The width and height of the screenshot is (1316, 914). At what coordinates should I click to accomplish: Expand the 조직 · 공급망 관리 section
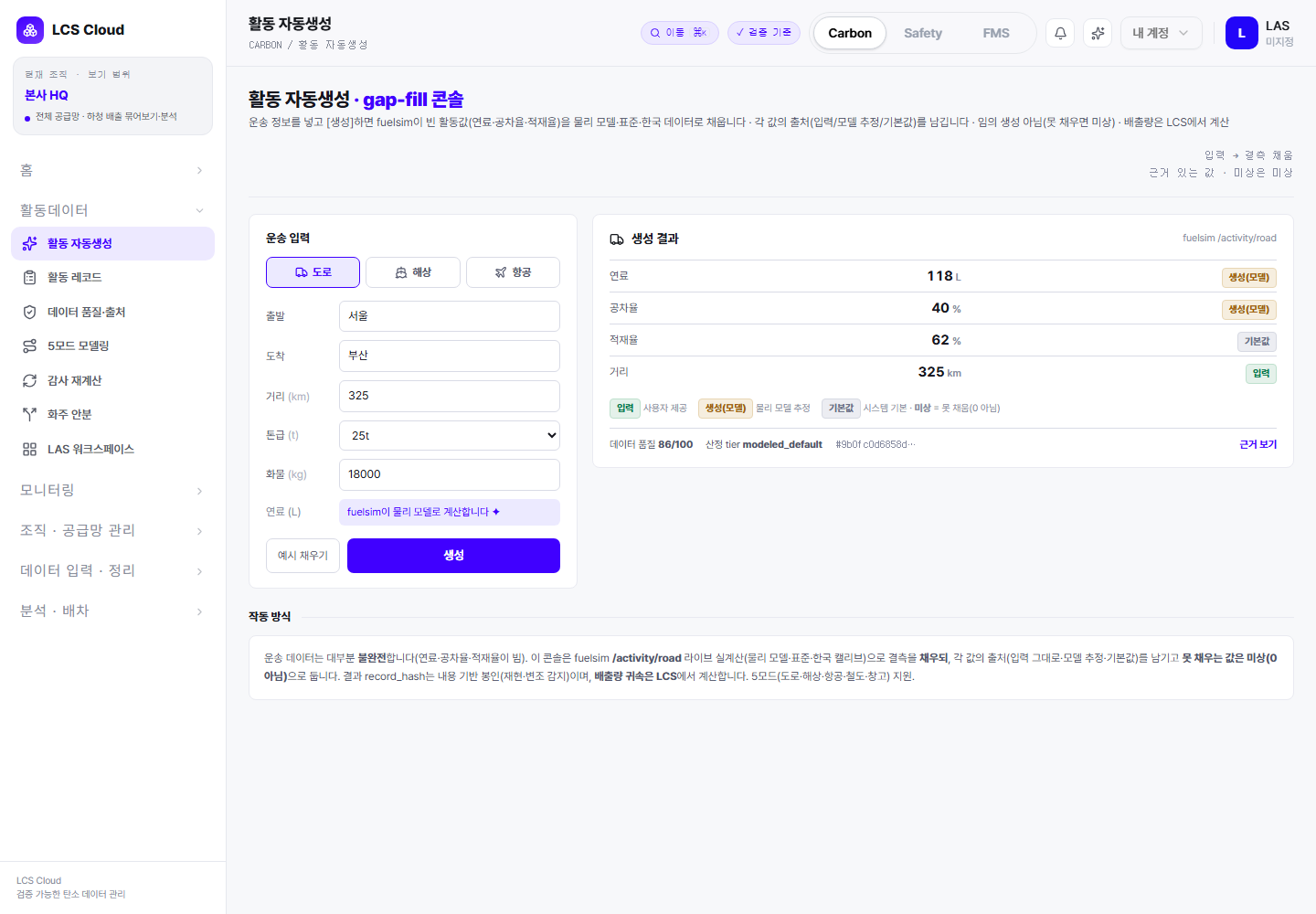[112, 531]
